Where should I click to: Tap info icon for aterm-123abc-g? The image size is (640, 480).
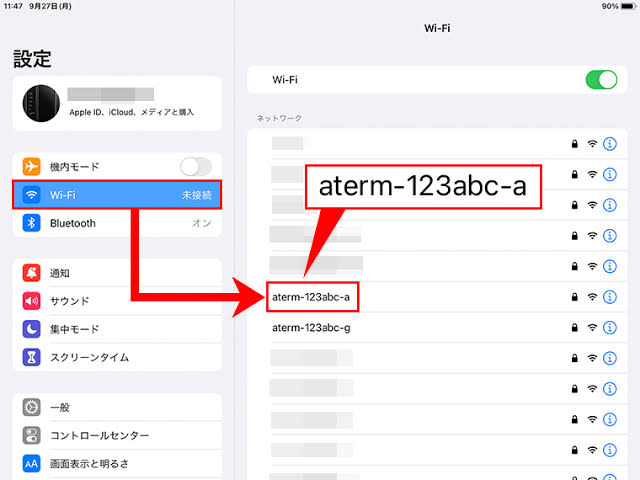click(x=611, y=327)
